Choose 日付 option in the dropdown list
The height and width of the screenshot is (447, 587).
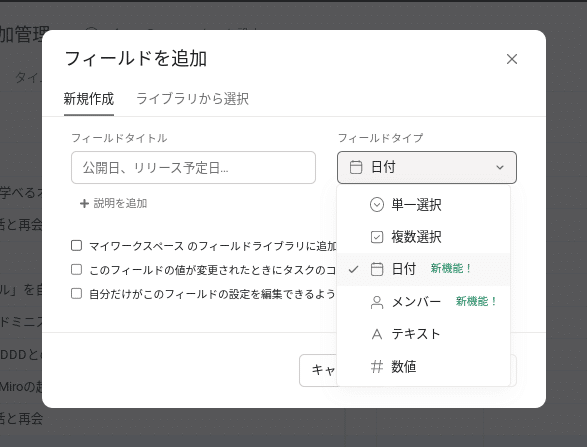pos(423,269)
